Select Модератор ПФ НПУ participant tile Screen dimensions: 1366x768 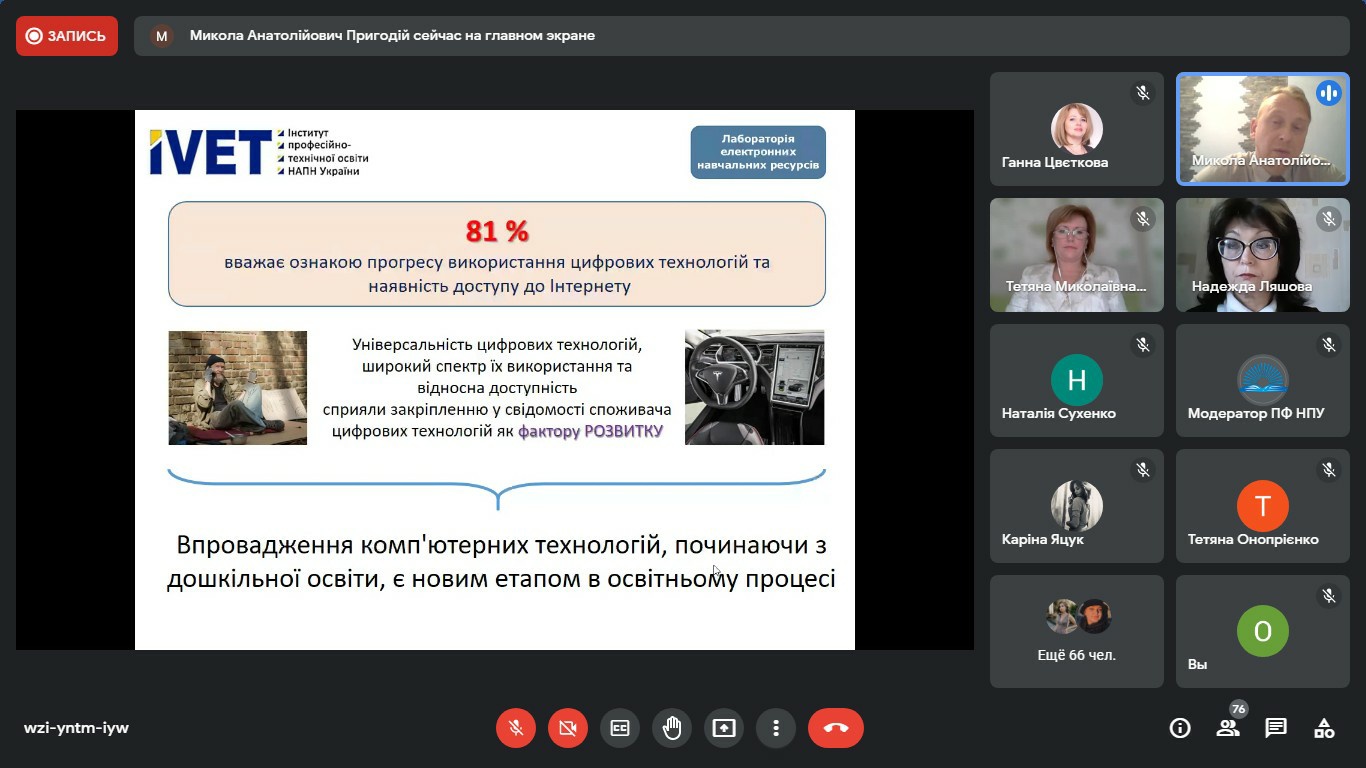click(x=1263, y=381)
